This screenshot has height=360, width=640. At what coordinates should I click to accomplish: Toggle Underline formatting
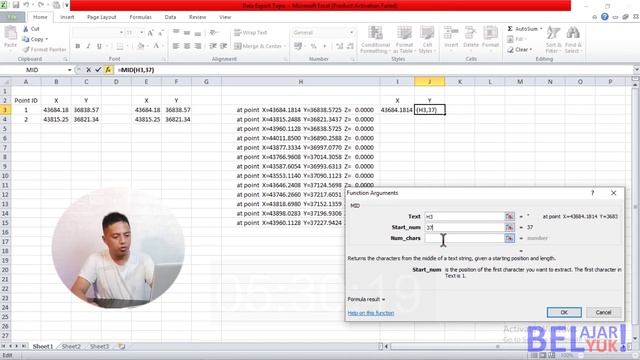tap(99, 46)
